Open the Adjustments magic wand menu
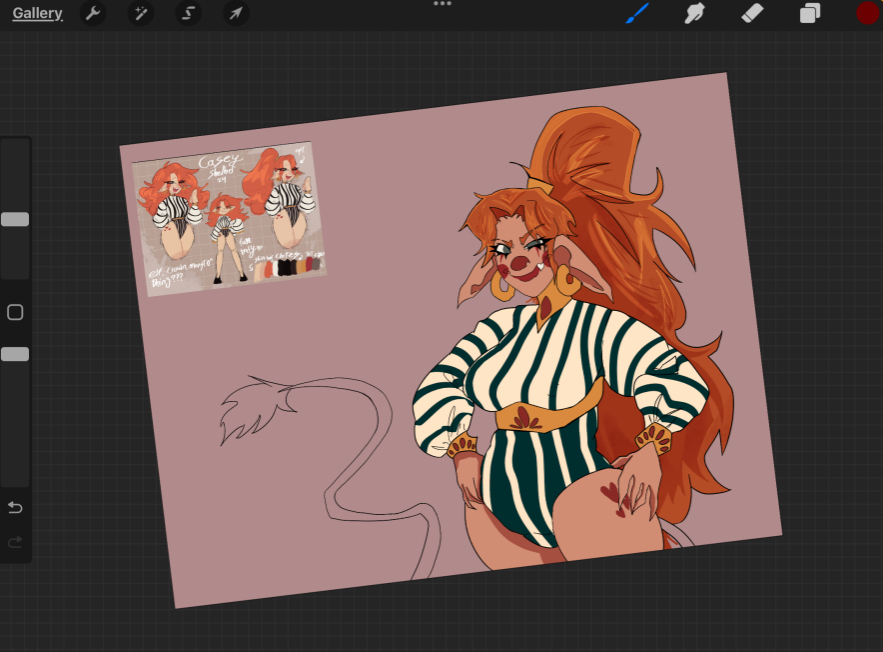Screen dimensions: 883x652 141,14
